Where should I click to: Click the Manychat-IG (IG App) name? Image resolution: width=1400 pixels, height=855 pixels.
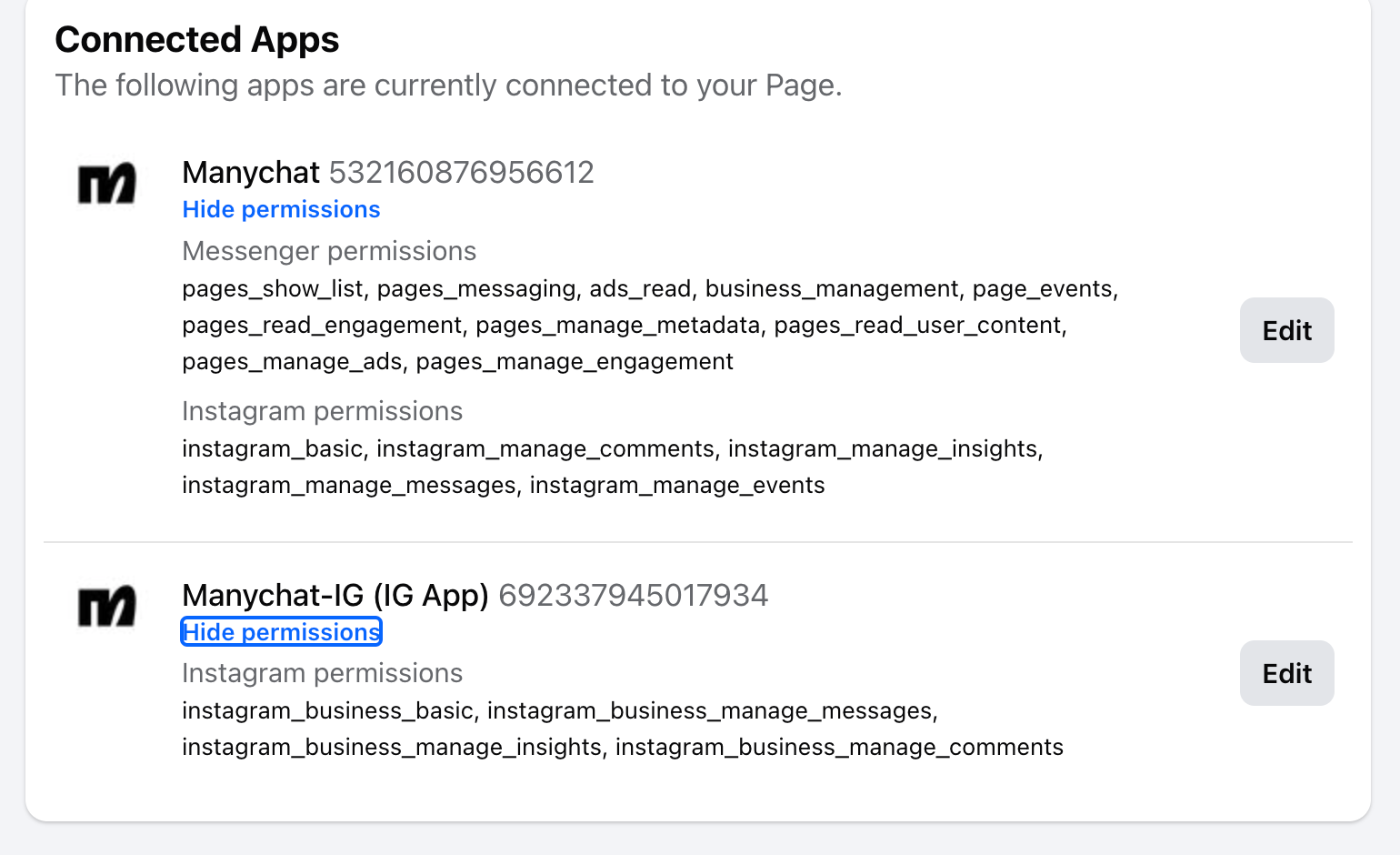coord(335,596)
